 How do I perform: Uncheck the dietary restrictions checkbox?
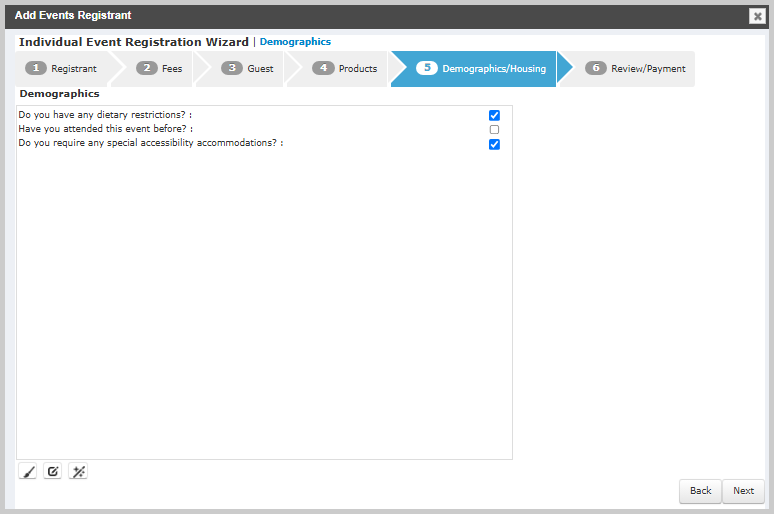[x=494, y=115]
